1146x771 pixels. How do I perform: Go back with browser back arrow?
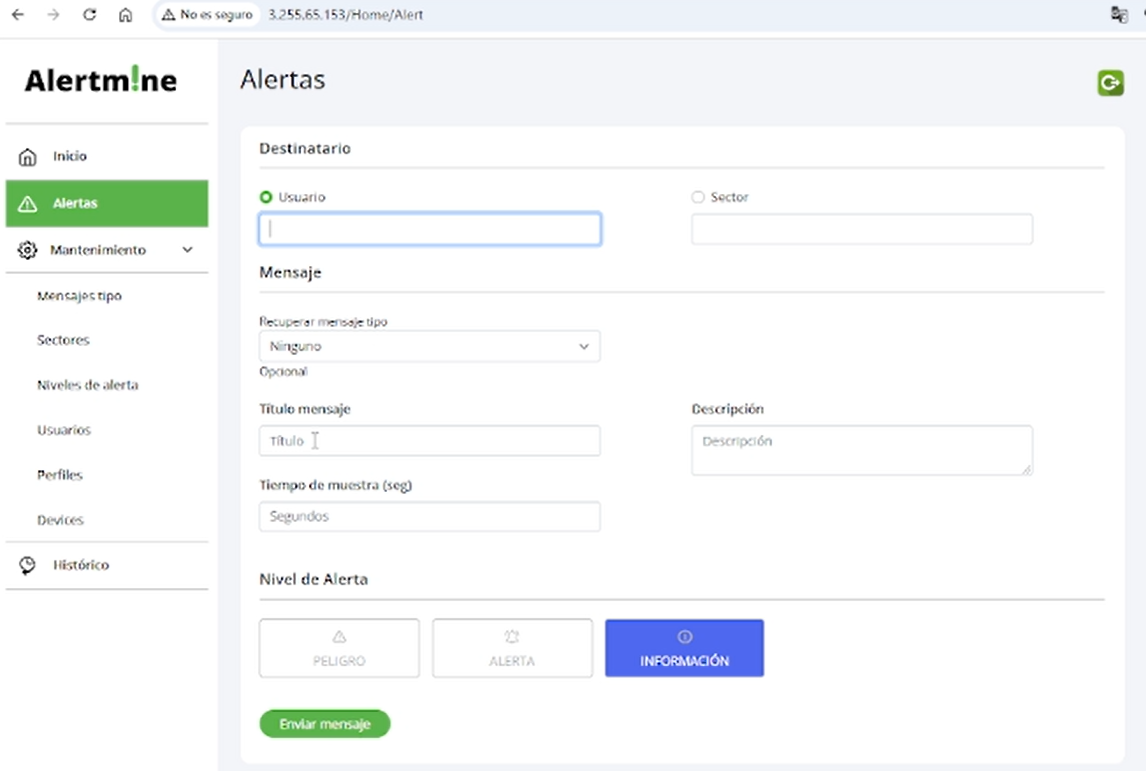pos(17,15)
